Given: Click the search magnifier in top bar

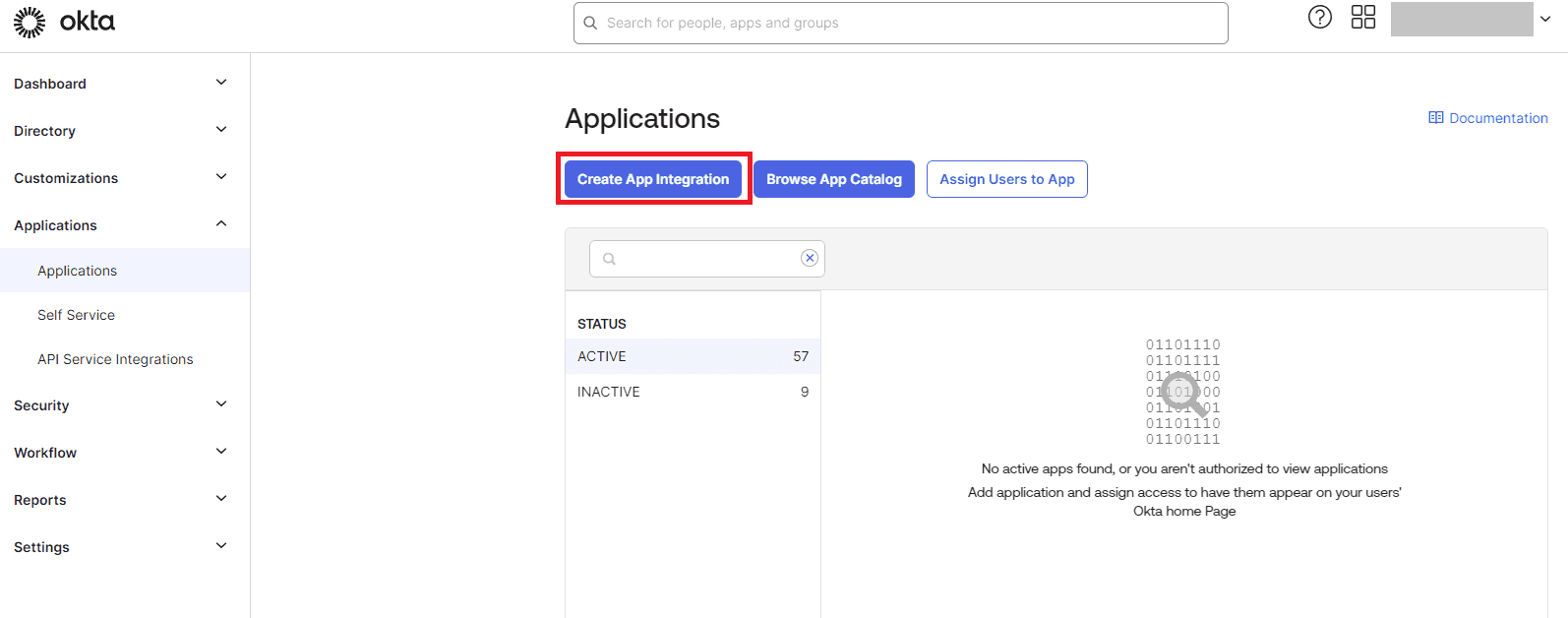Looking at the screenshot, I should tap(590, 23).
